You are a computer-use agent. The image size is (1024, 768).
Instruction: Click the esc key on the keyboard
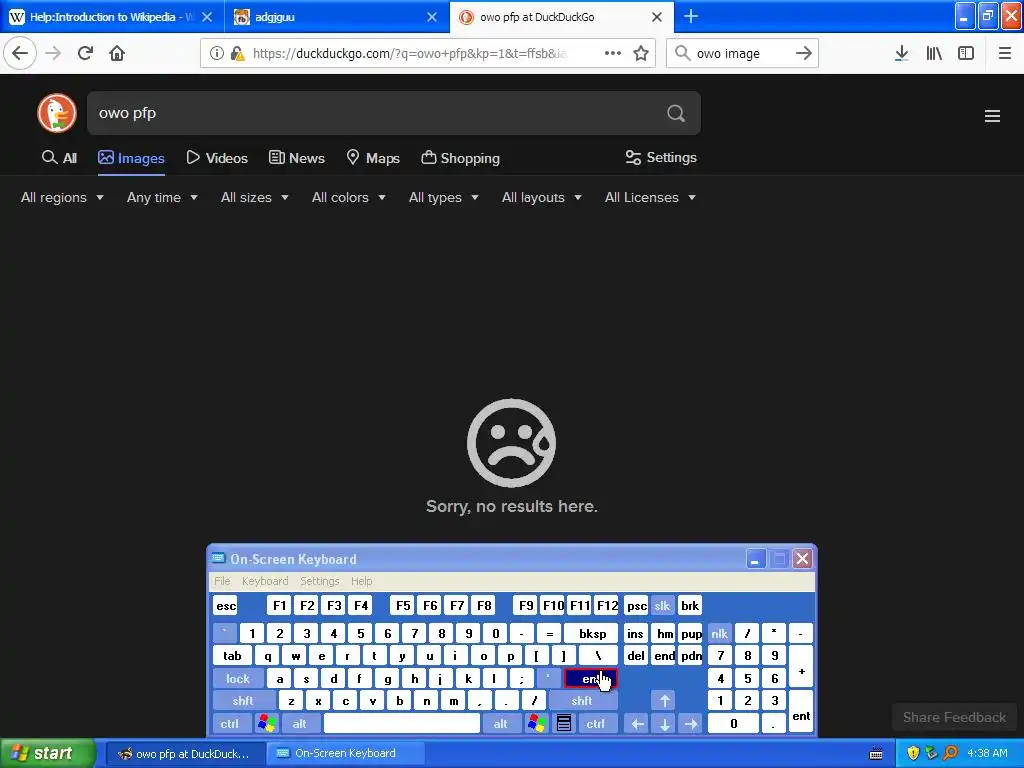point(226,606)
